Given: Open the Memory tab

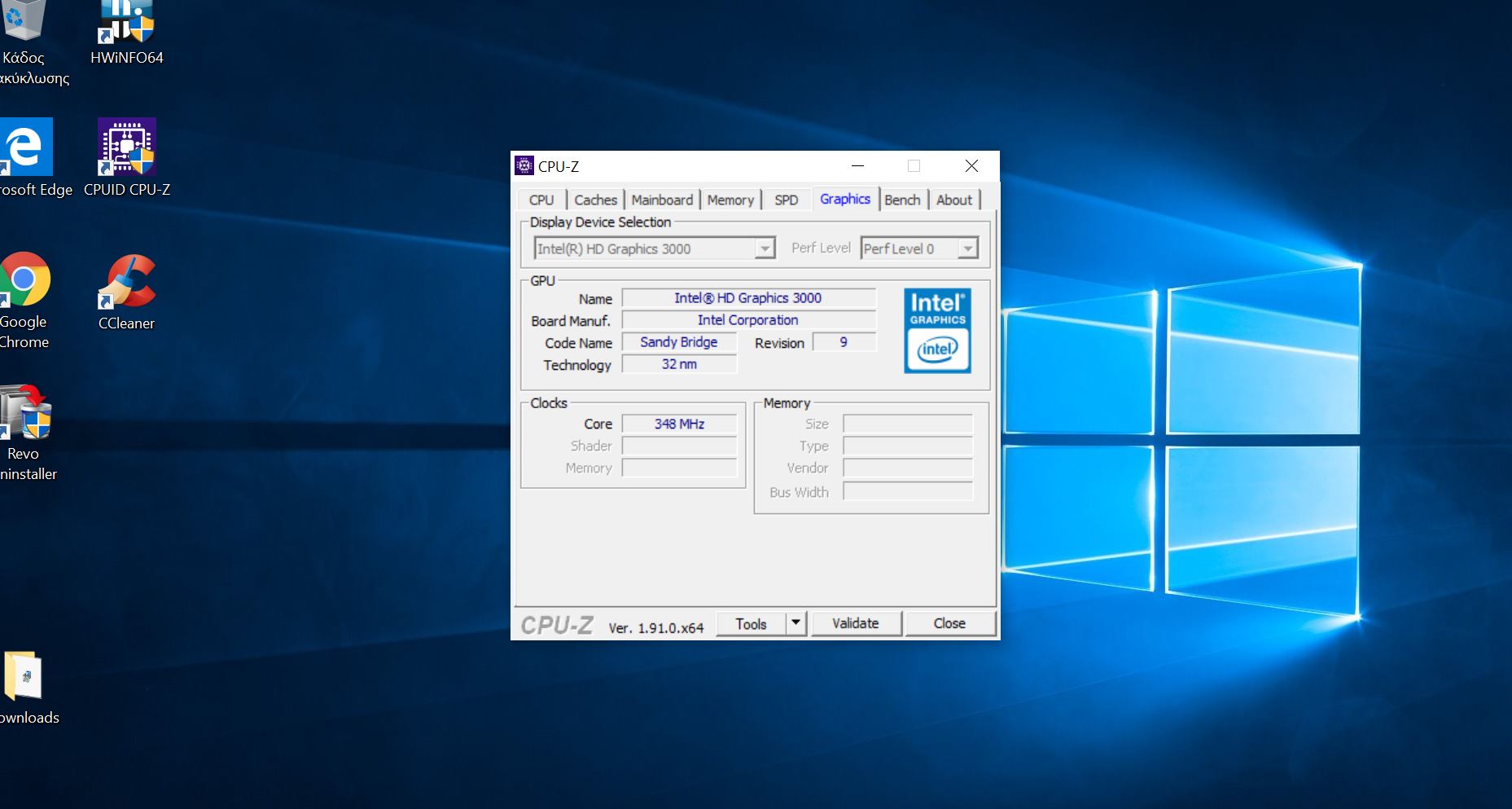Looking at the screenshot, I should click(x=730, y=200).
